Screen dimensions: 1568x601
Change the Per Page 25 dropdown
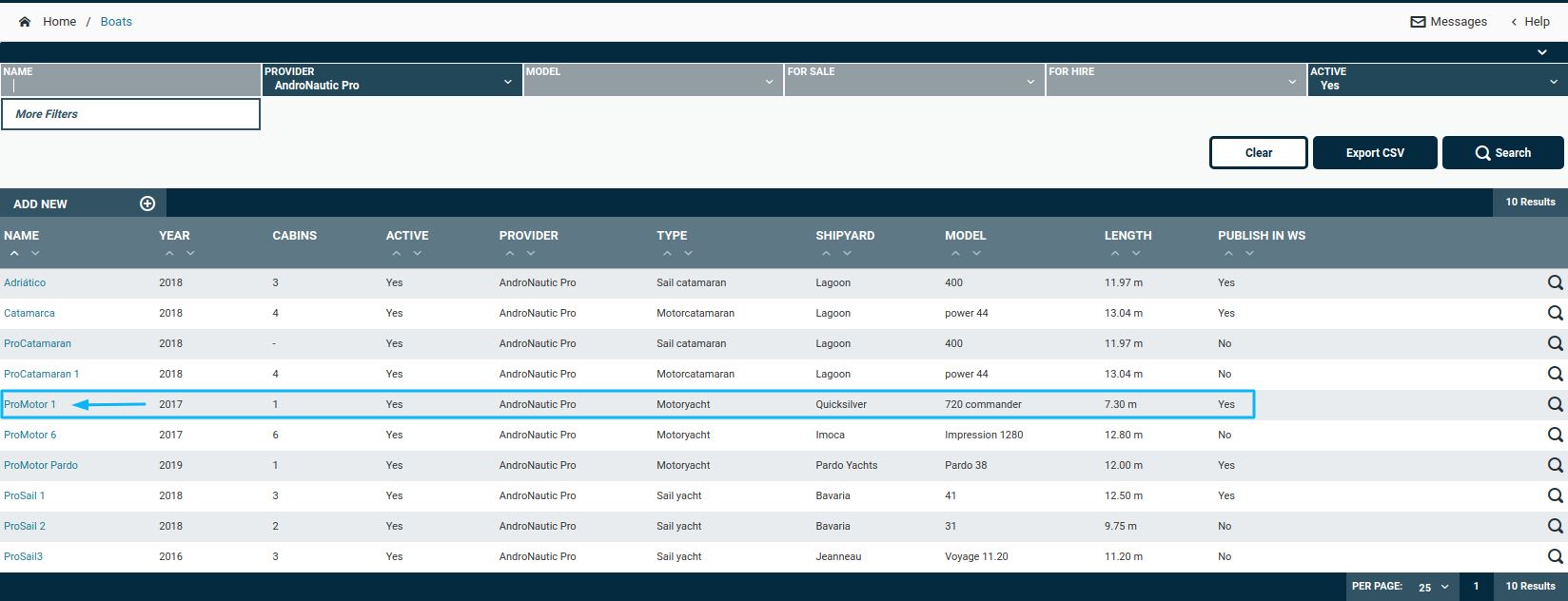pyautogui.click(x=1434, y=587)
